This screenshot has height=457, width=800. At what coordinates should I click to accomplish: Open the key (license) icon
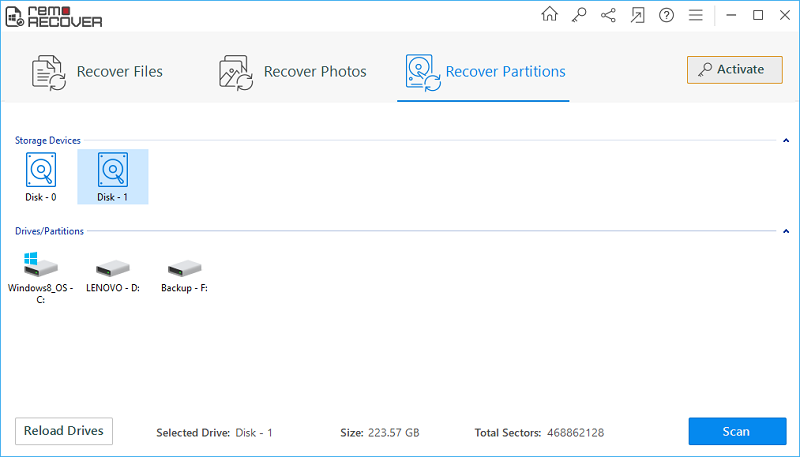(x=579, y=15)
